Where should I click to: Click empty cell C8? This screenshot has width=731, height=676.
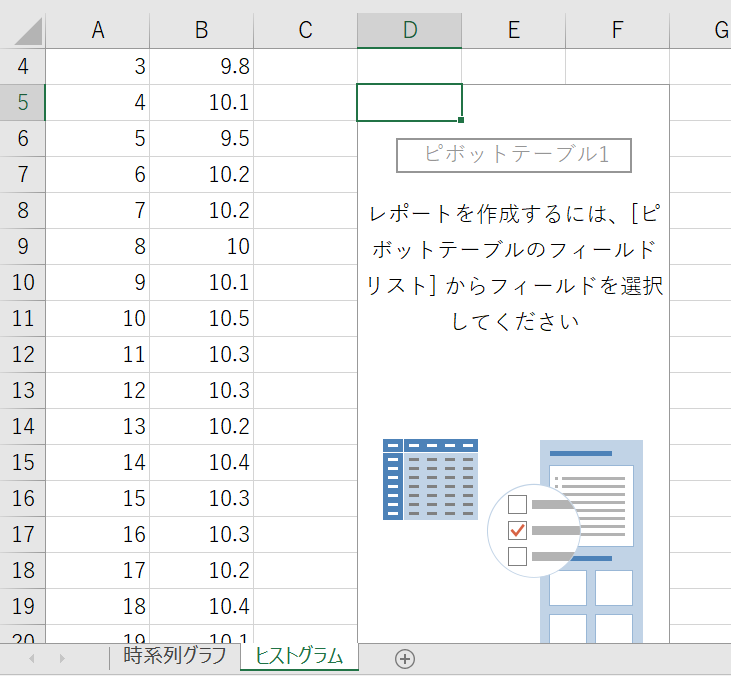(305, 210)
